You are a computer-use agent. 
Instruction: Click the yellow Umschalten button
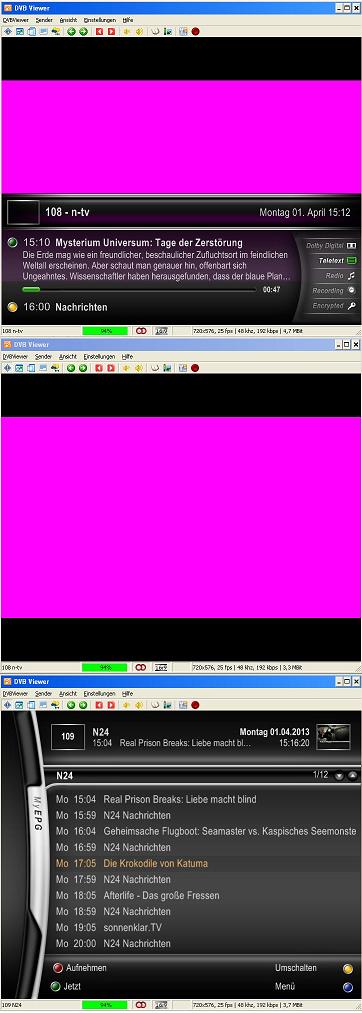pyautogui.click(x=348, y=968)
